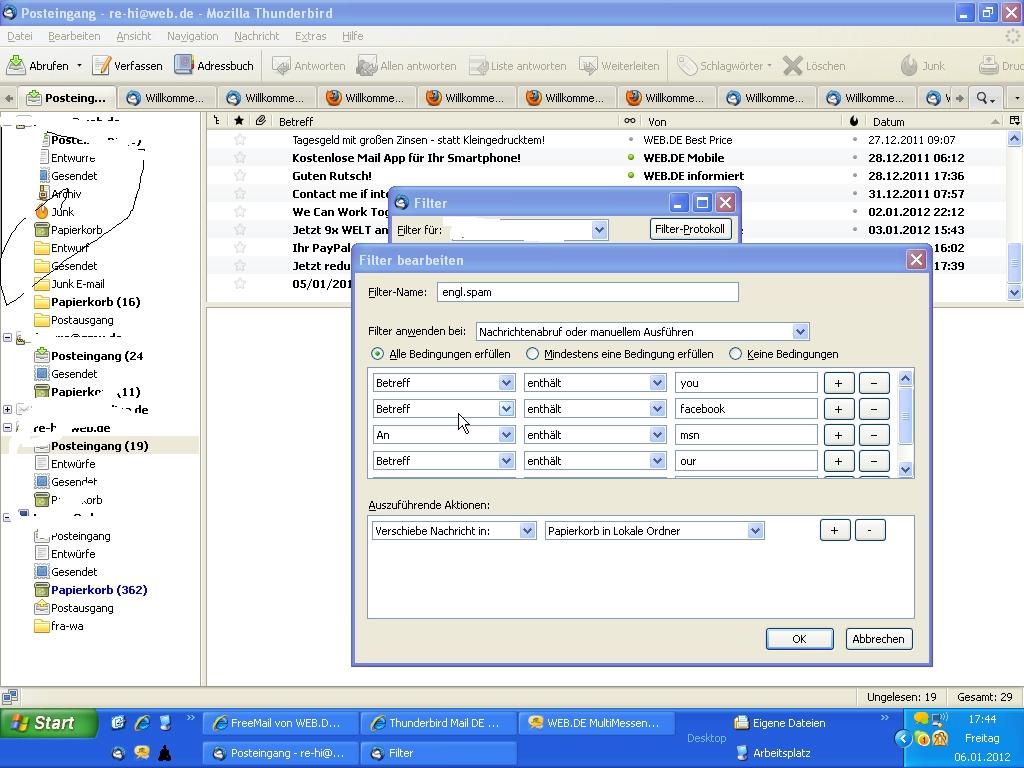Image resolution: width=1024 pixels, height=768 pixels.
Task: Open Papierkorb (362) trash folder
Action: (x=98, y=590)
